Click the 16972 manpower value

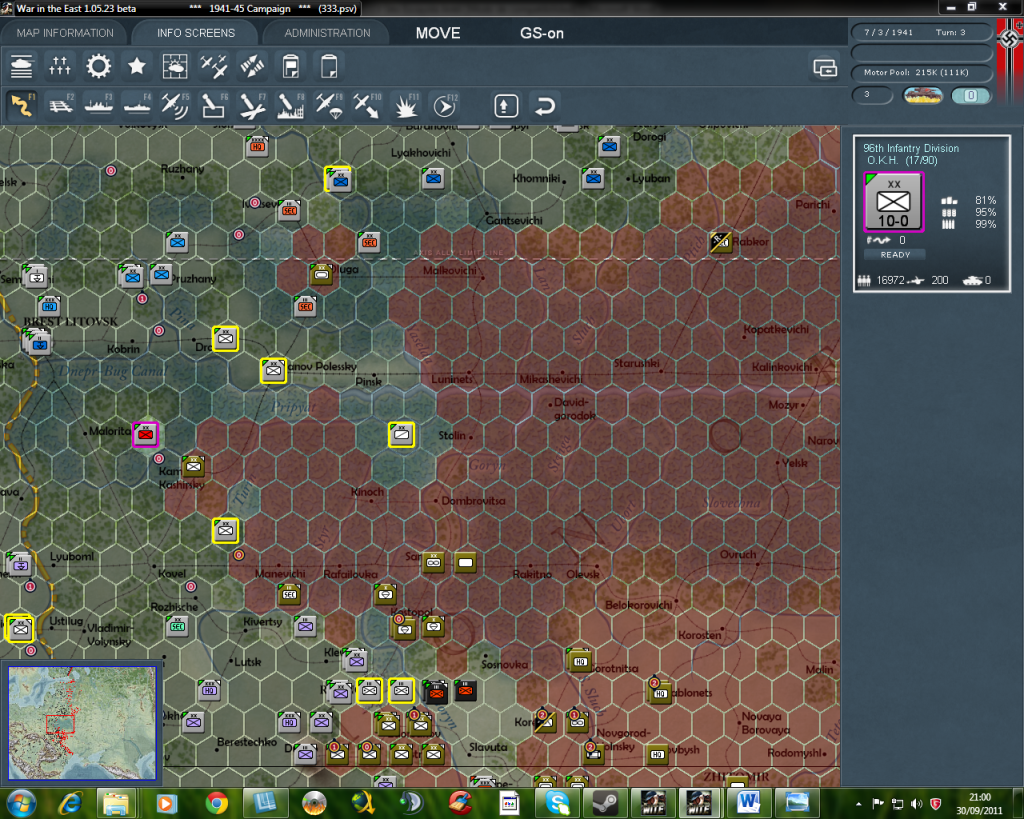pyautogui.click(x=890, y=280)
